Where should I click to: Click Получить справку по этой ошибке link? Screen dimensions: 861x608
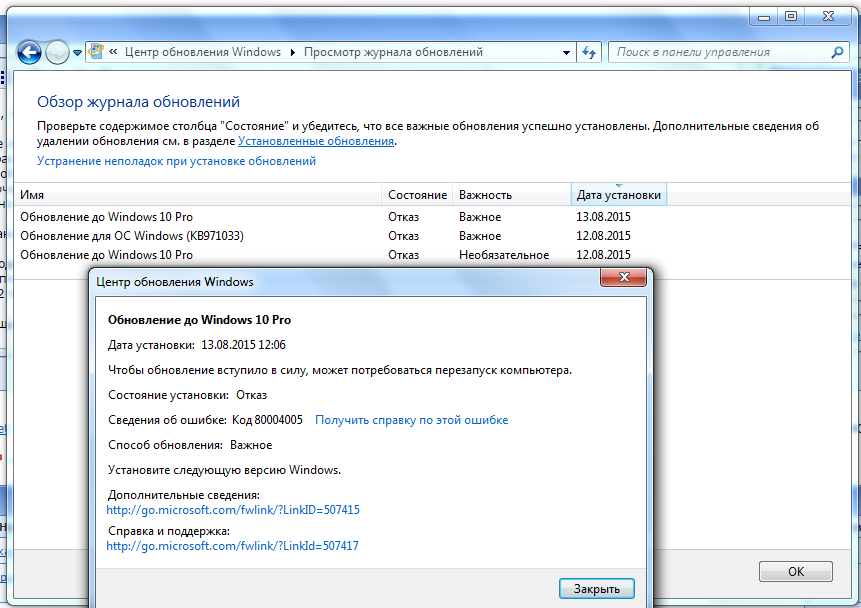411,420
